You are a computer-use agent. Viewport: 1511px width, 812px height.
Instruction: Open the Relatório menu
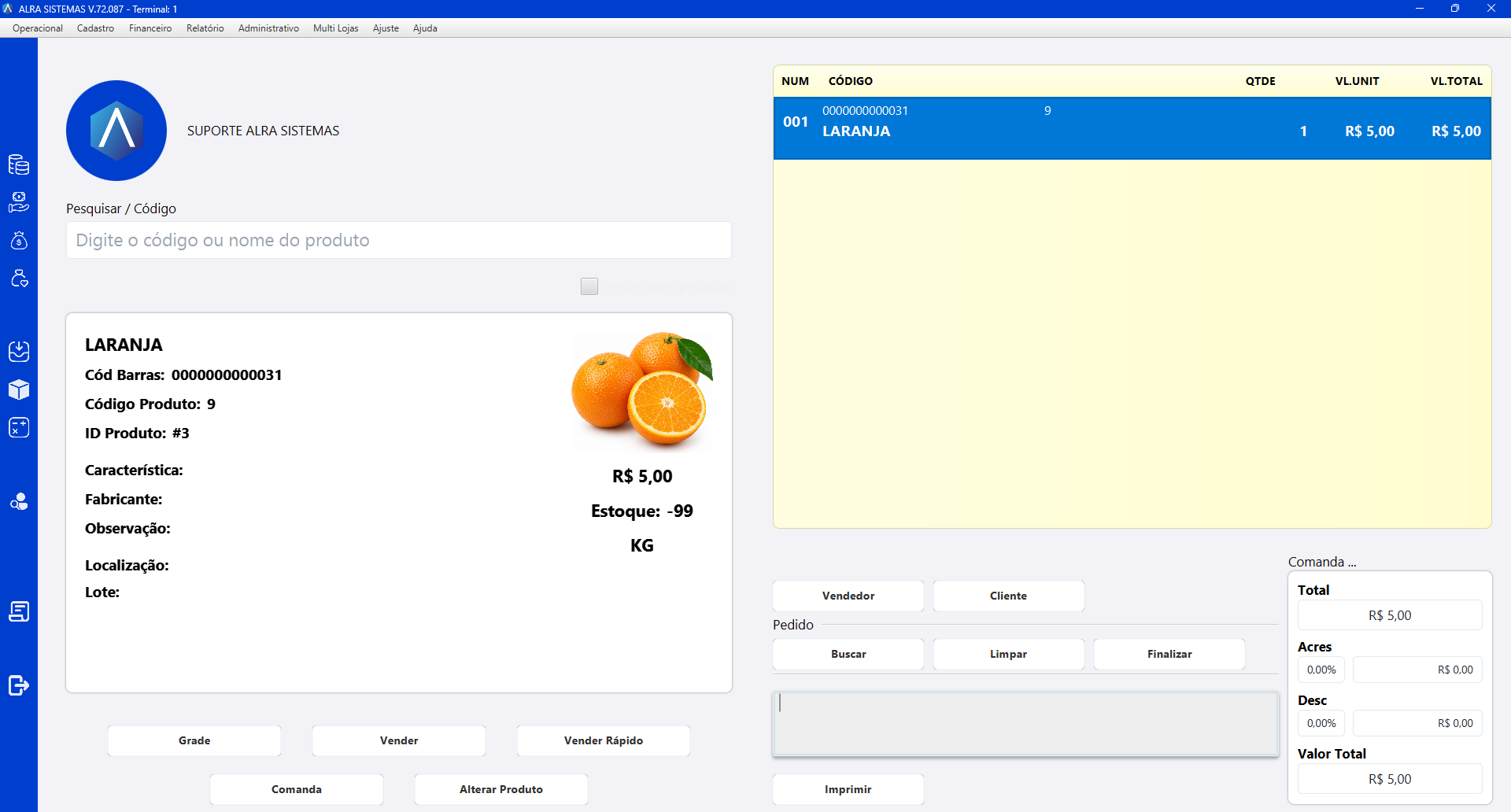(205, 28)
